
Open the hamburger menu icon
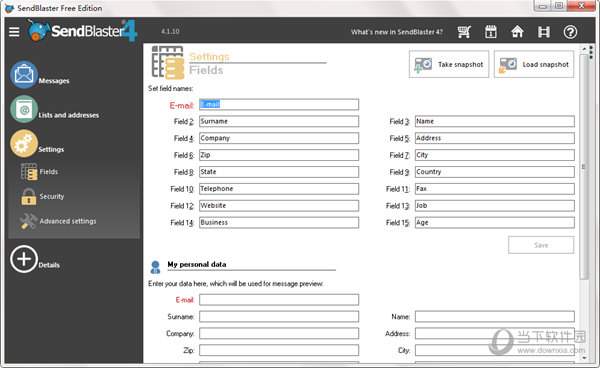14,32
